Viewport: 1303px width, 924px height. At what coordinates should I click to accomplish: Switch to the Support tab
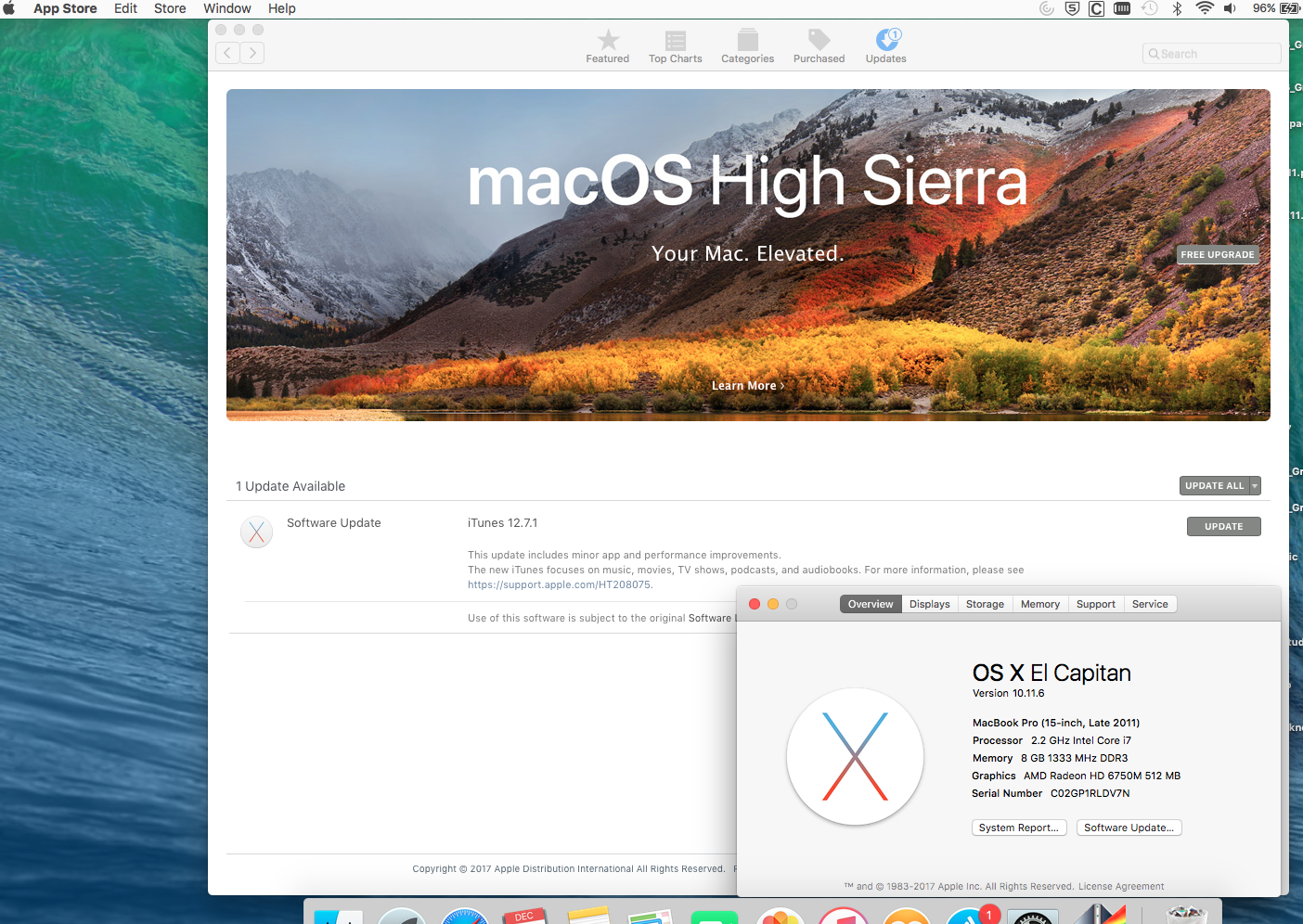pyautogui.click(x=1096, y=604)
